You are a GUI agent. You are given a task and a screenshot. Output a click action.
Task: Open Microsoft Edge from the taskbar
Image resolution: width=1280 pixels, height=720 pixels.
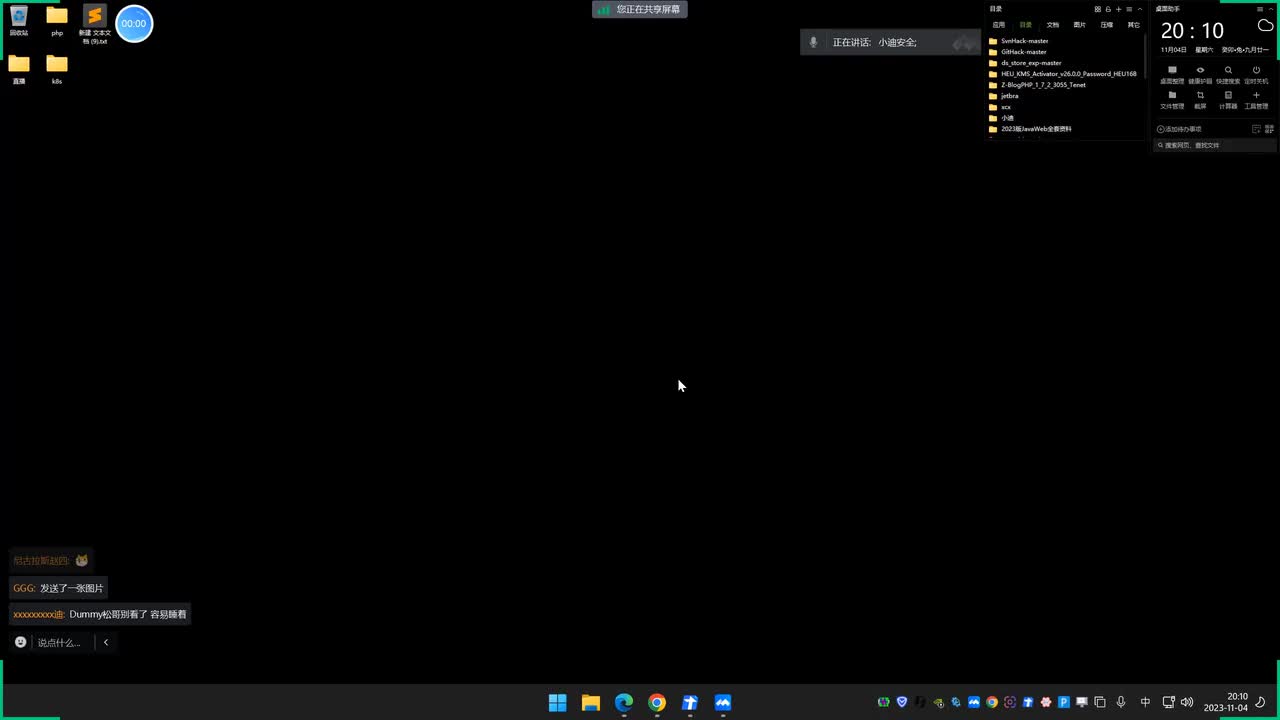tap(623, 703)
